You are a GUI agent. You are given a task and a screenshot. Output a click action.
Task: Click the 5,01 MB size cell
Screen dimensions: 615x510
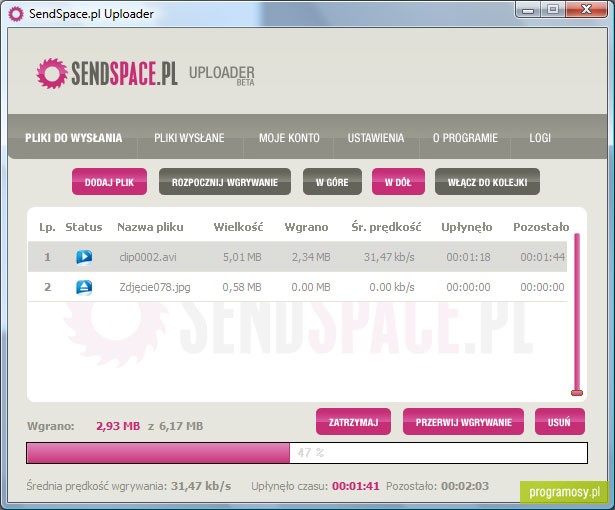tap(242, 257)
